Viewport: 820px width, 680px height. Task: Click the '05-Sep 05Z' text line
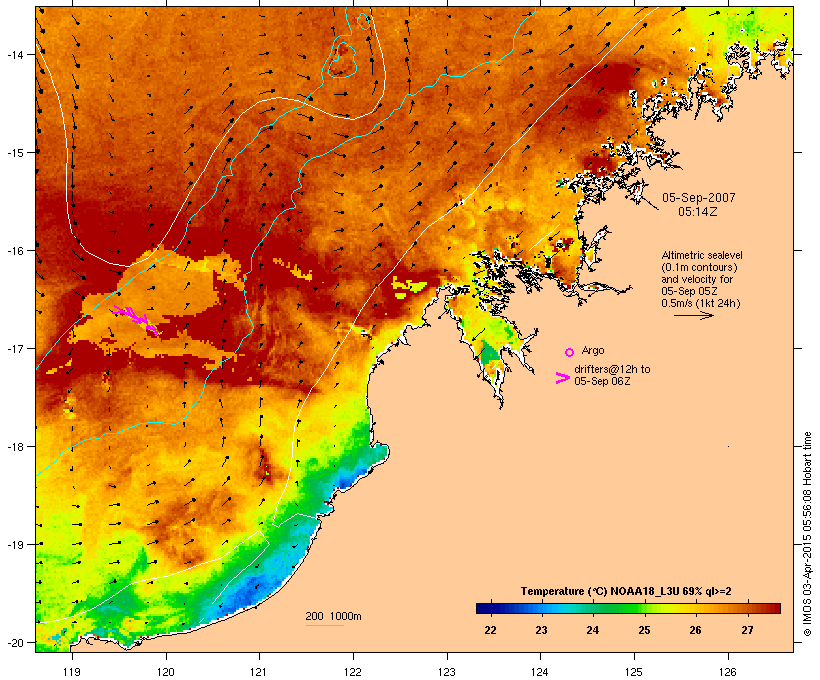[689, 291]
